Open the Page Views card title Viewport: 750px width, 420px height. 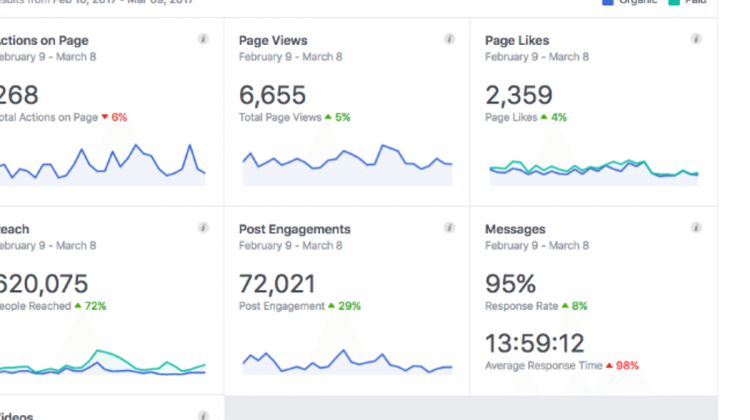click(x=273, y=41)
